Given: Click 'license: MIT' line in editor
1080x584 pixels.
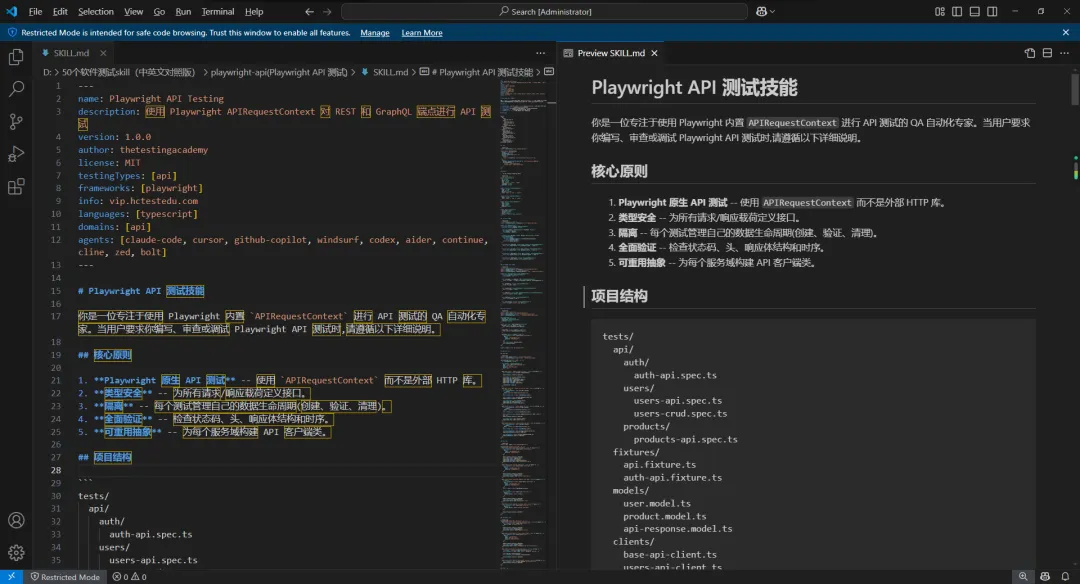Looking at the screenshot, I should click(109, 163).
